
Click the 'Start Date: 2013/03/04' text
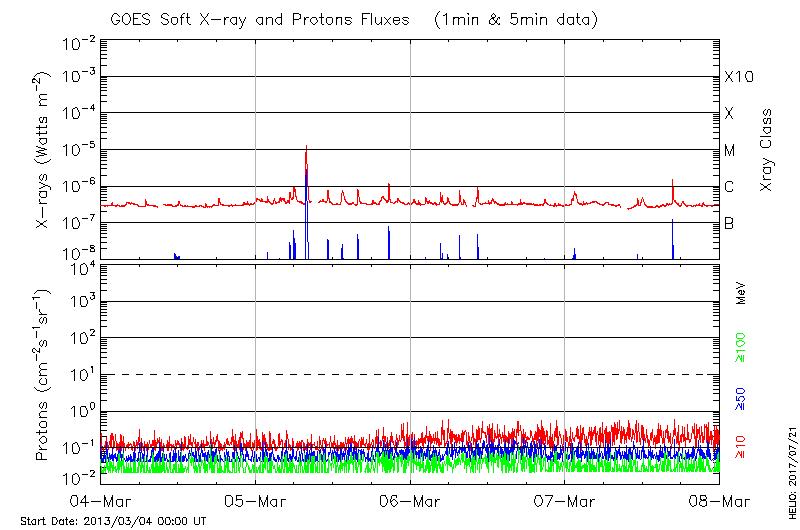[113, 521]
